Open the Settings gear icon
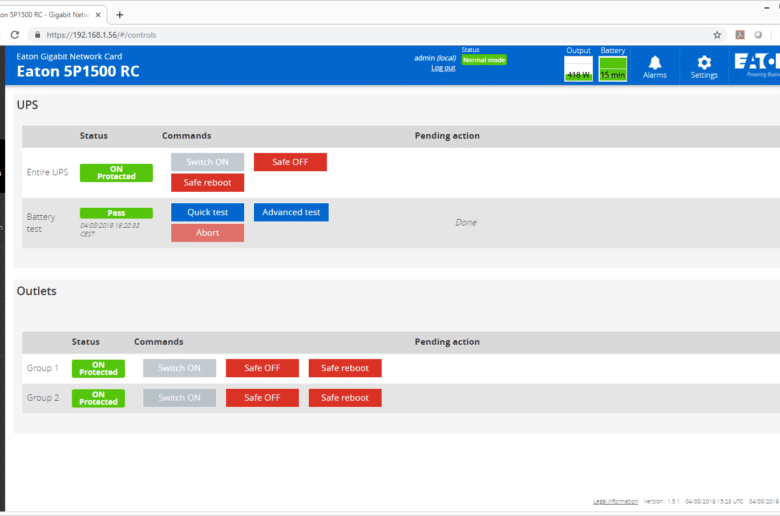 click(x=704, y=67)
